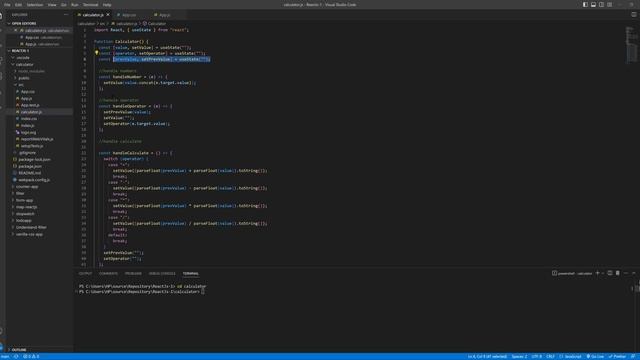Open new terminal dropdown arrow beside plus
This screenshot has height=360, width=640.
pos(603,273)
